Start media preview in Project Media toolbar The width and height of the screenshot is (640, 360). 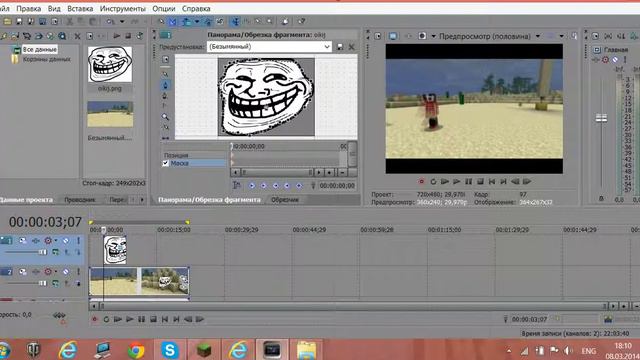[x=117, y=36]
